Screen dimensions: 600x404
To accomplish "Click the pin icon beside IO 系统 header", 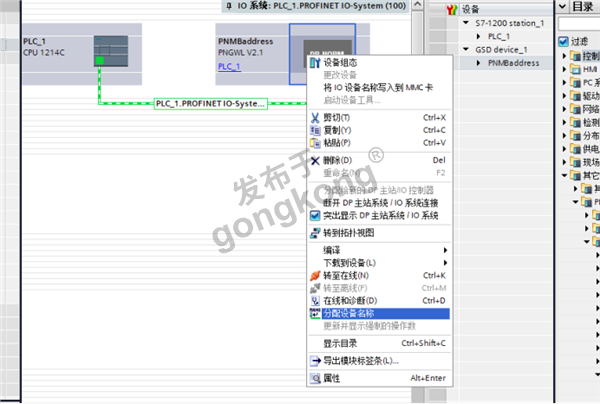I will coord(229,6).
